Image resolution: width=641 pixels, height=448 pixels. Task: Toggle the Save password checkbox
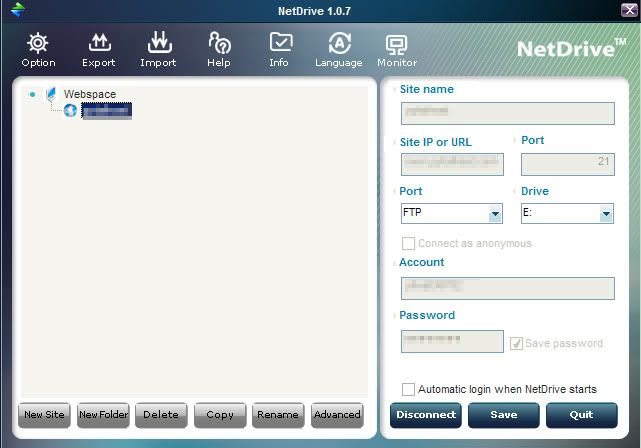tap(516, 343)
